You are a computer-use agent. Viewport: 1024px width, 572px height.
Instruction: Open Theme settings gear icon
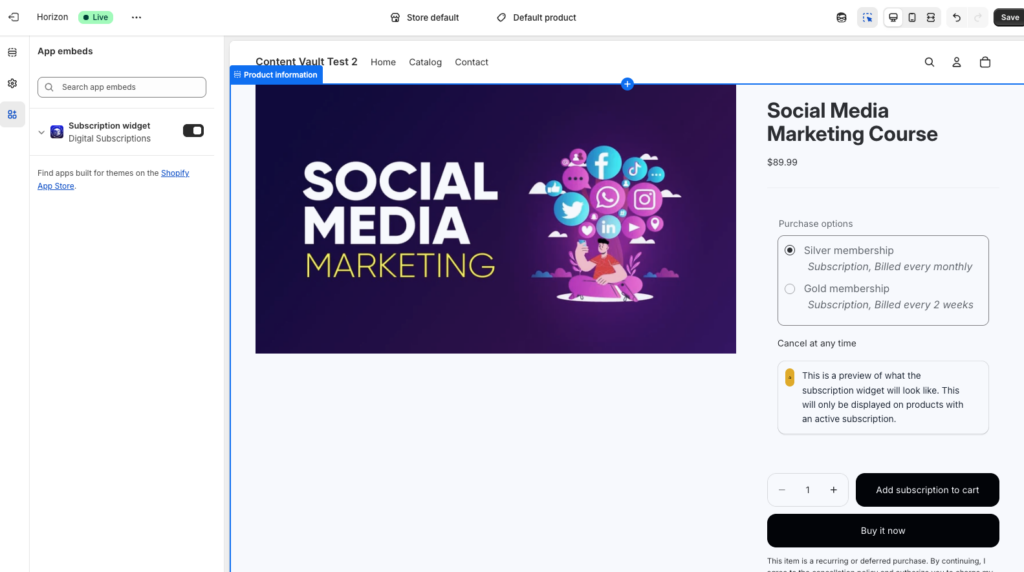pos(12,83)
